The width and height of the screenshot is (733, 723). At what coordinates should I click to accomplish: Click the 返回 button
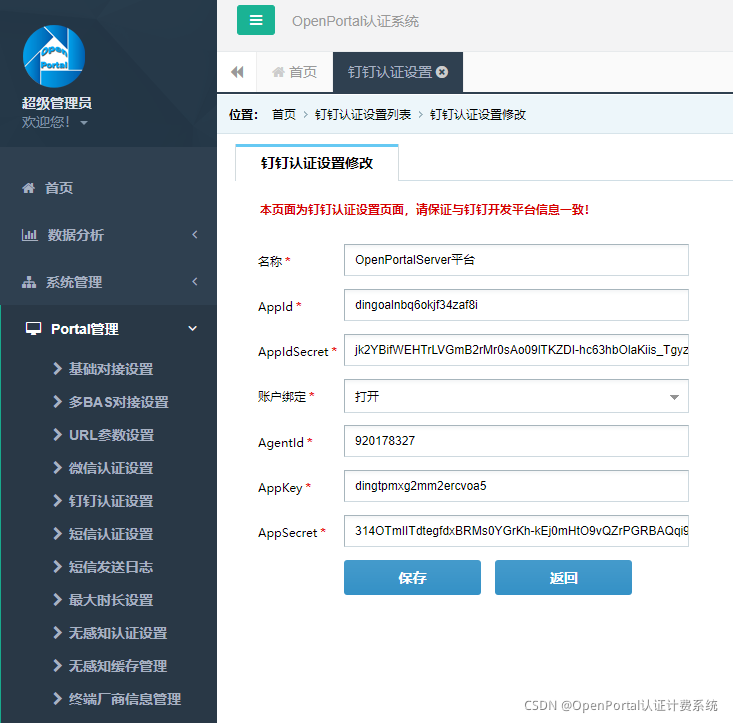pos(563,578)
